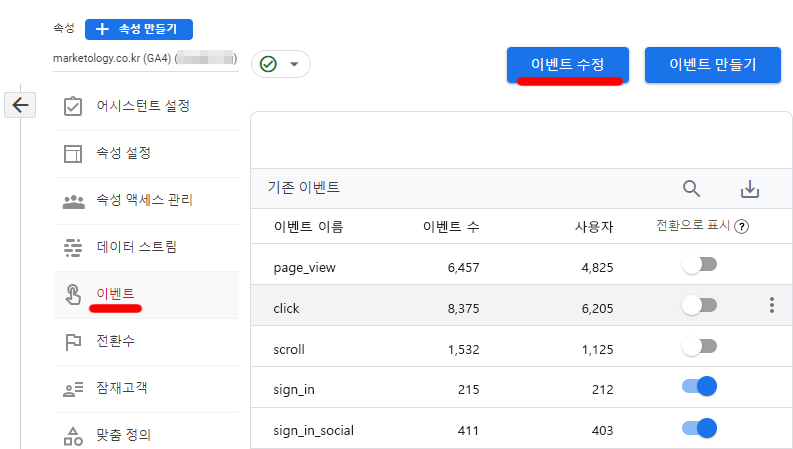
Task: Click the 이벤트 만들기 button
Action: pyautogui.click(x=713, y=65)
